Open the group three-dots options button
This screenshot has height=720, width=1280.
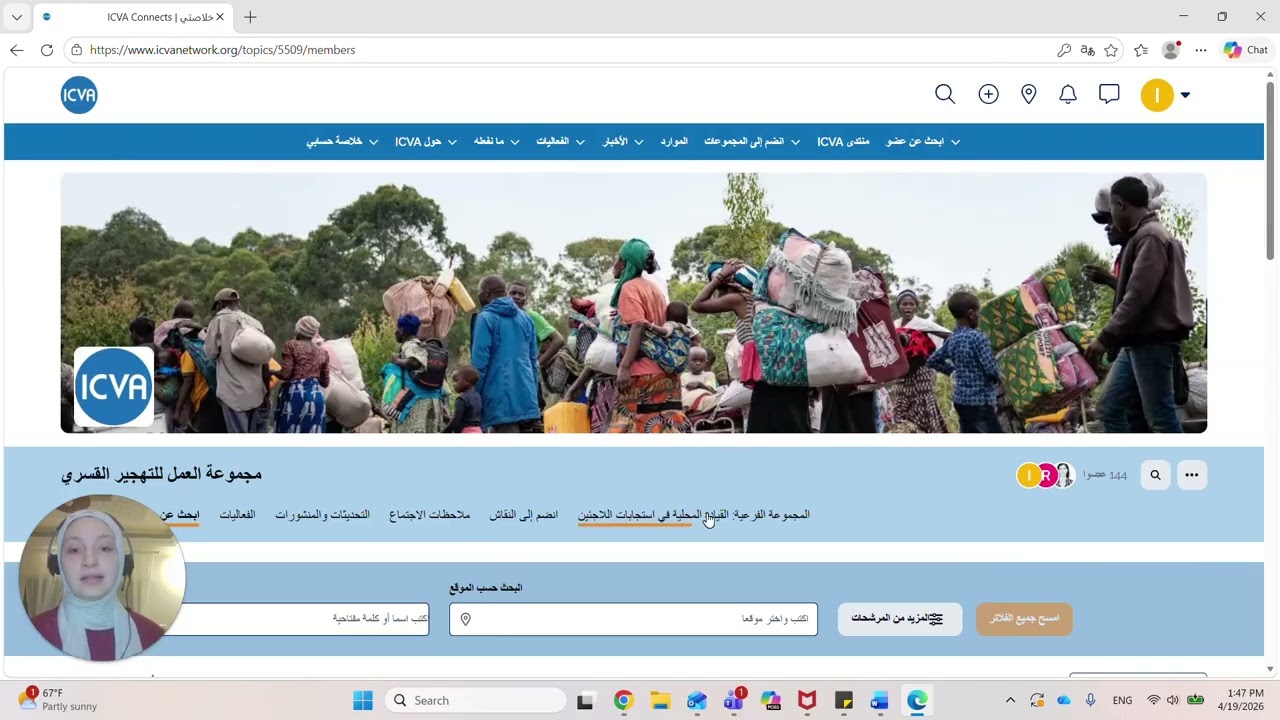tap(1191, 475)
